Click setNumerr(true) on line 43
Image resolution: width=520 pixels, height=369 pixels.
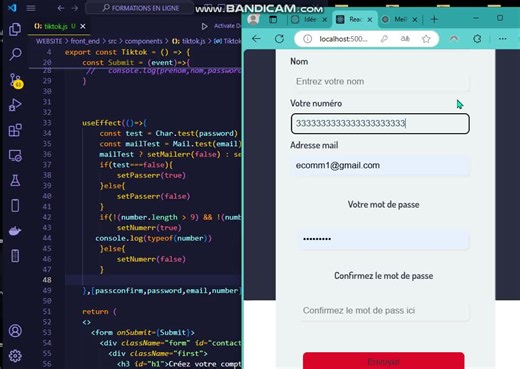tap(149, 228)
